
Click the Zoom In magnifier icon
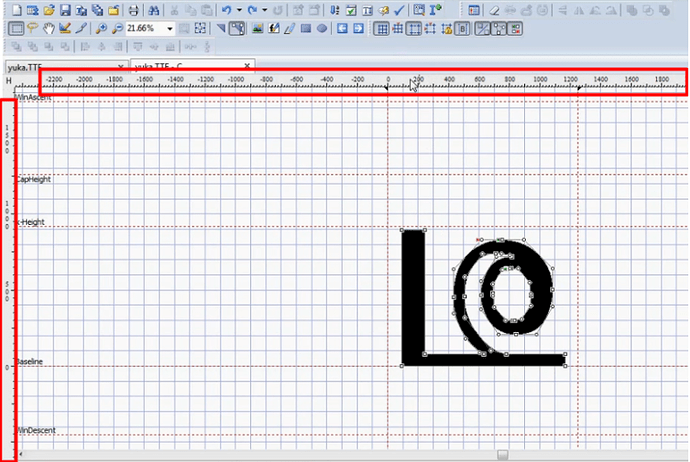click(x=102, y=28)
